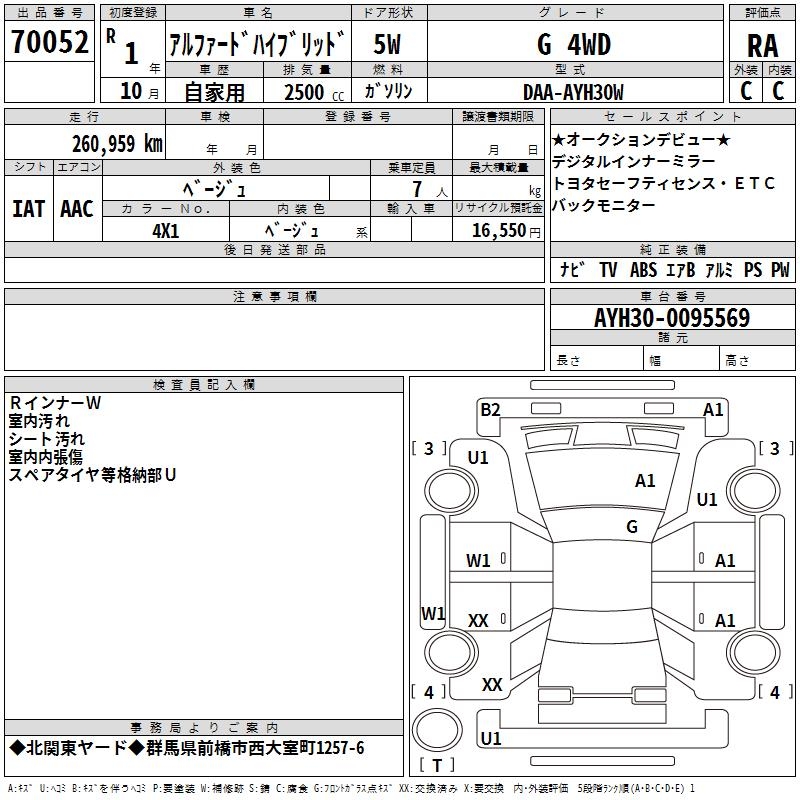This screenshot has width=800, height=800.
Task: Click the 後日発送部品 header
Action: pos(275,249)
